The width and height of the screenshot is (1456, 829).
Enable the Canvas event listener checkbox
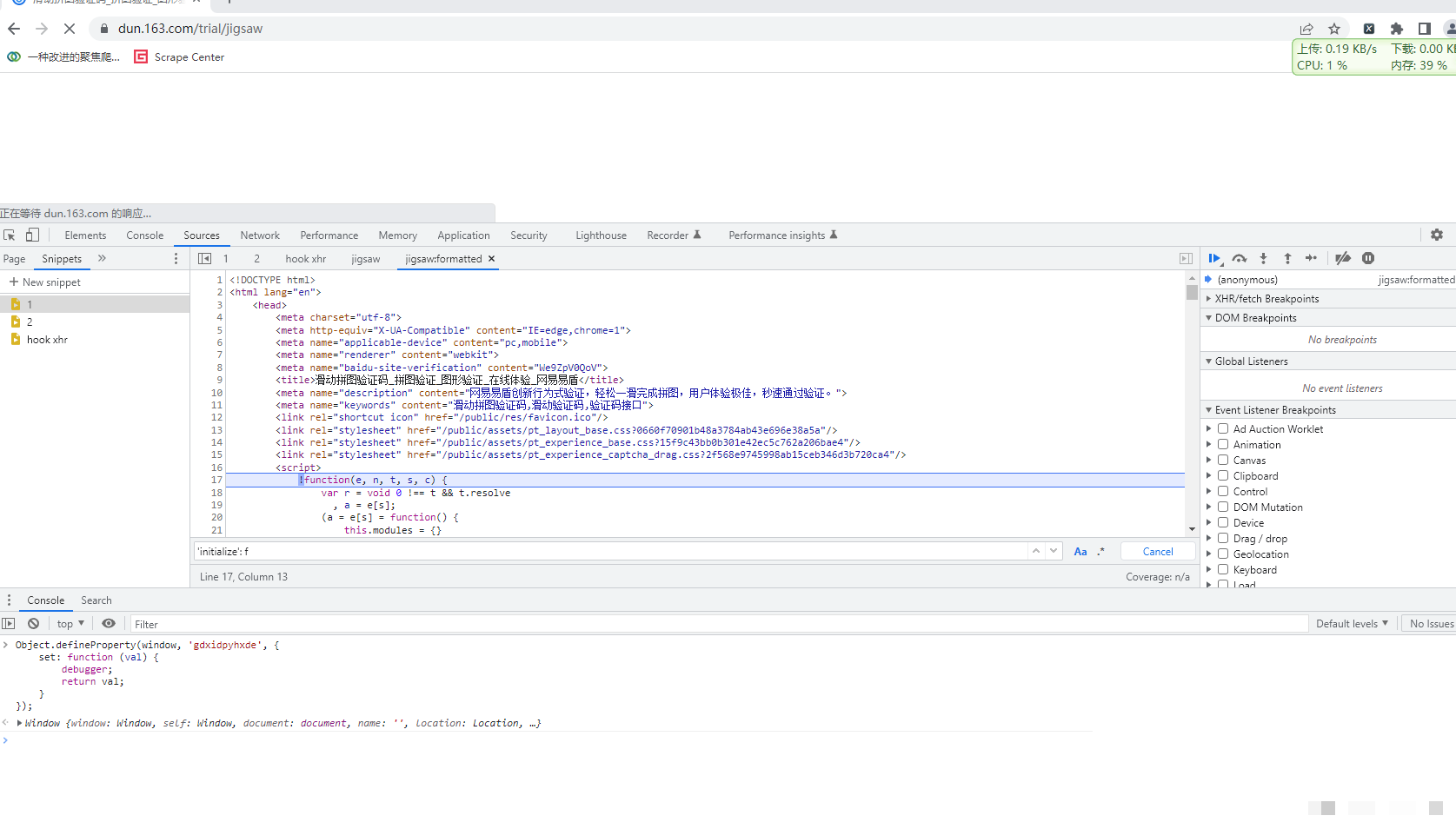pyautogui.click(x=1223, y=460)
